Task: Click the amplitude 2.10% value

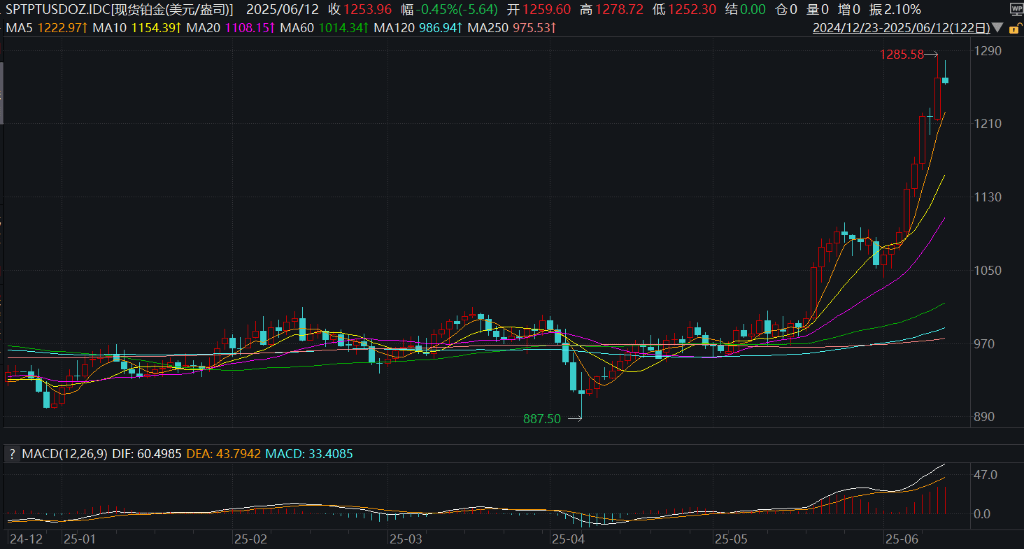Action: click(903, 10)
